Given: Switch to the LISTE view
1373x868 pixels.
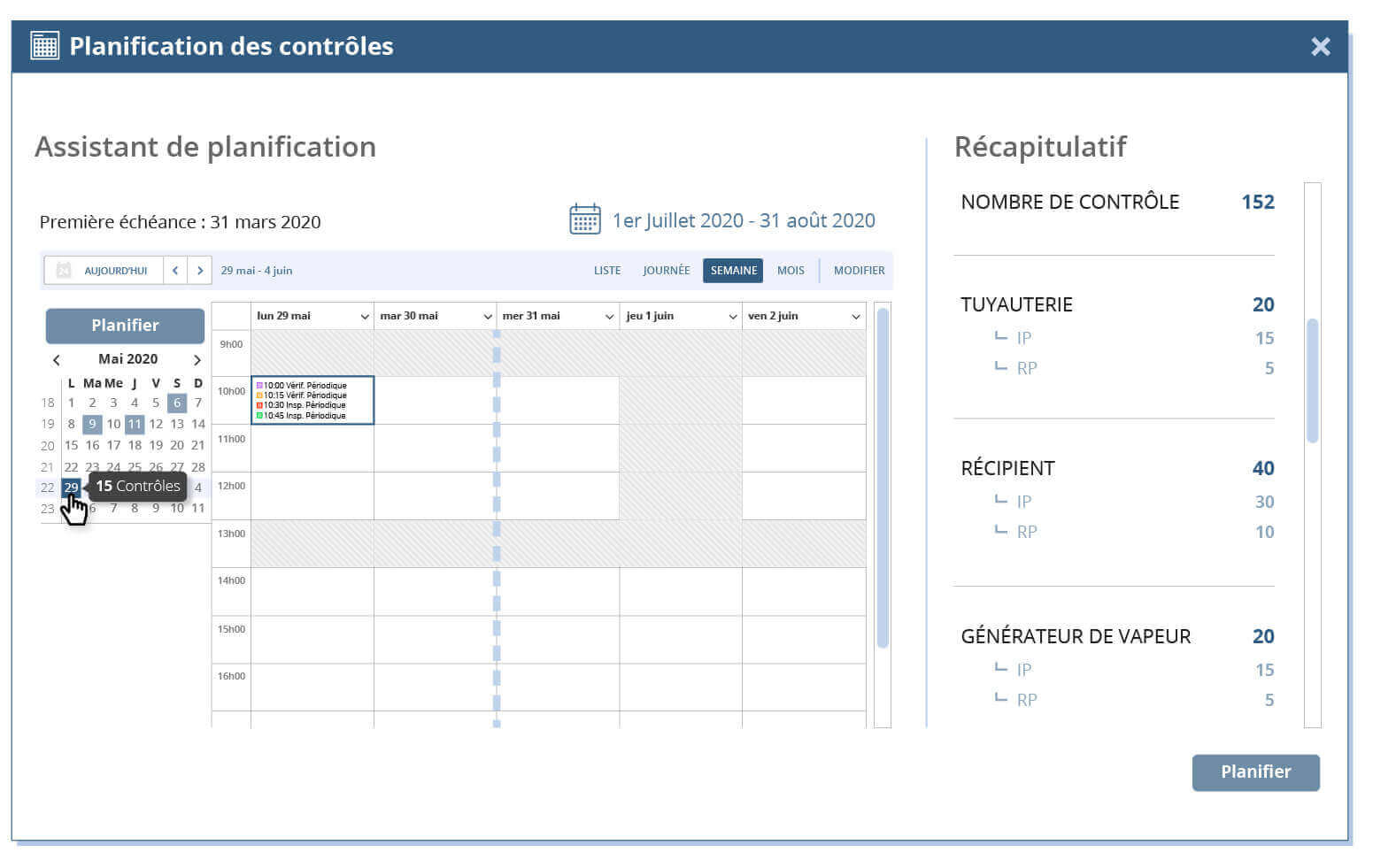Looking at the screenshot, I should pos(607,270).
